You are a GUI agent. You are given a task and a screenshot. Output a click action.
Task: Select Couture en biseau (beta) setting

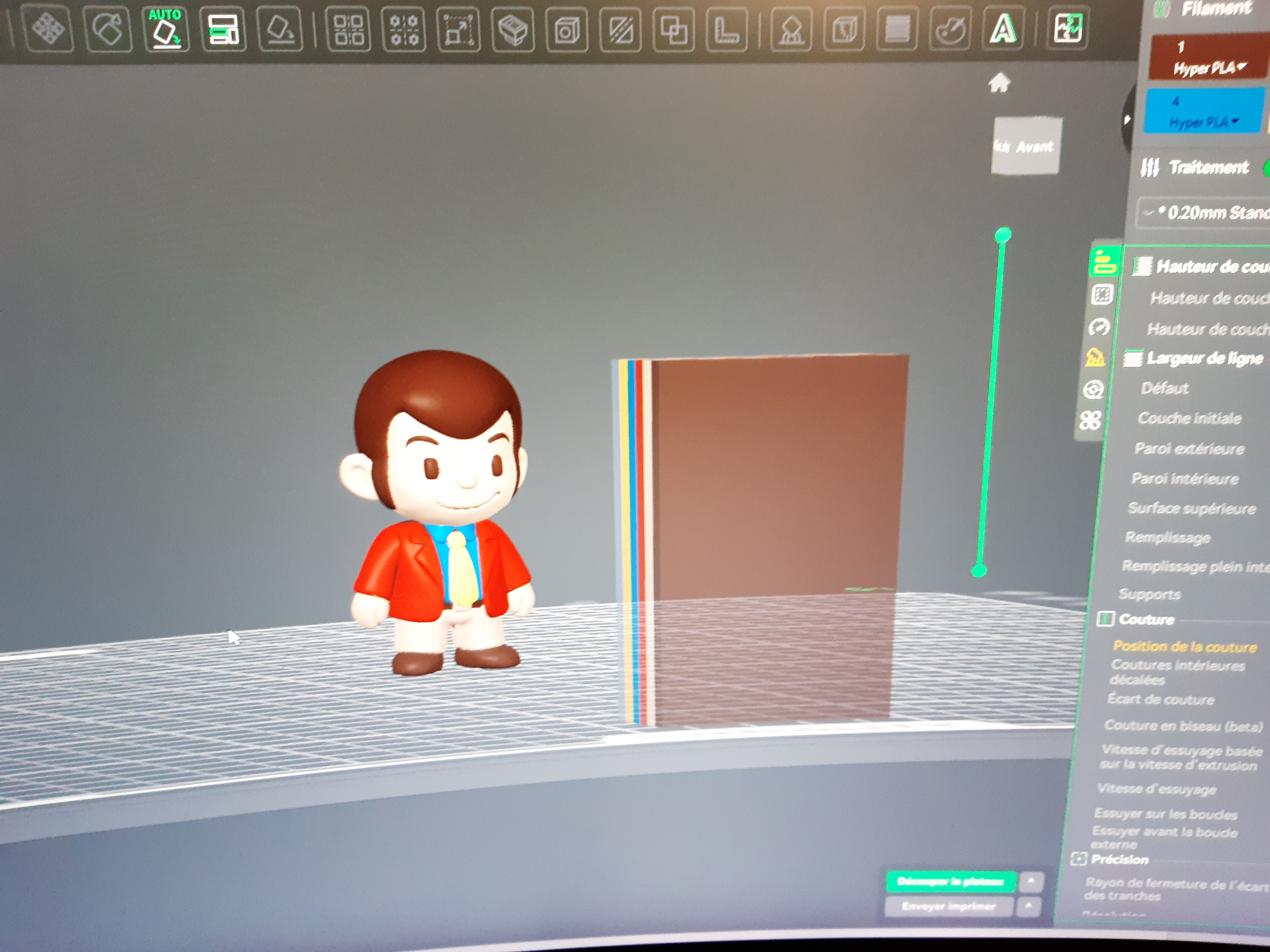(1183, 726)
